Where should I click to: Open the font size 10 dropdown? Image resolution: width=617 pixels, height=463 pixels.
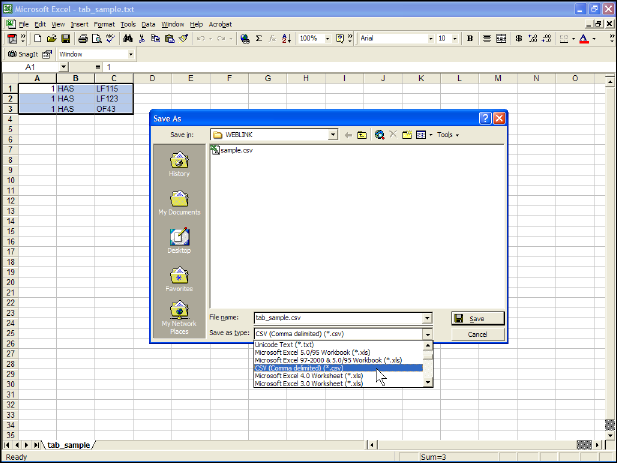pyautogui.click(x=455, y=39)
